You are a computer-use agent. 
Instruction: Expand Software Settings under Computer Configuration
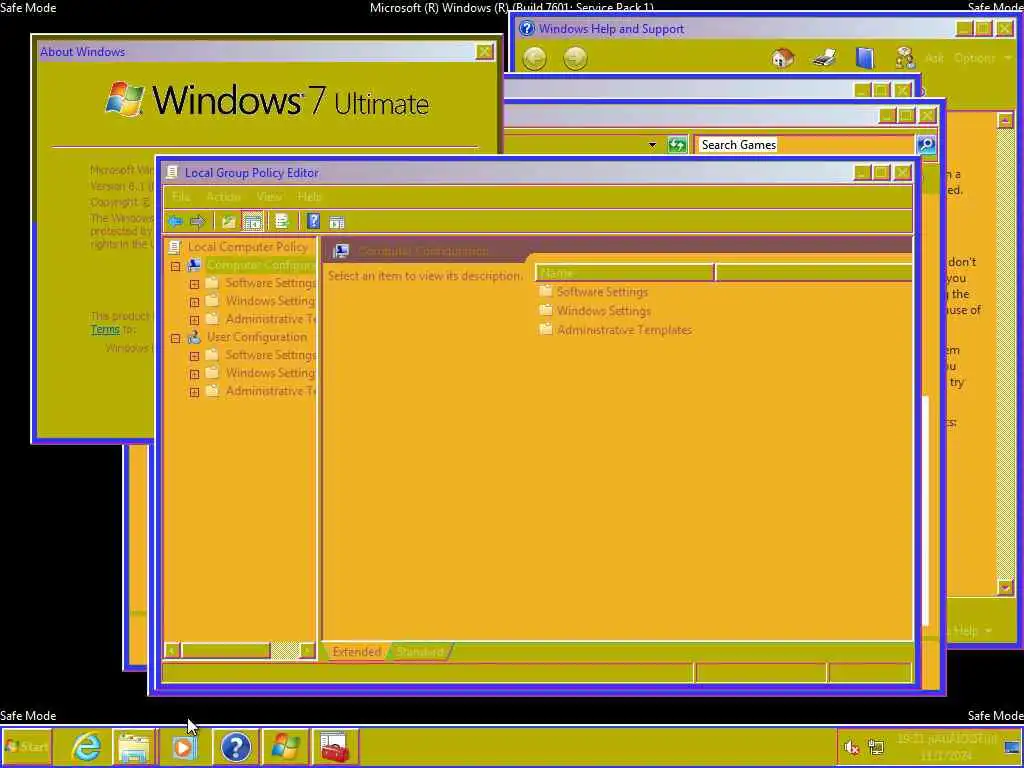click(x=194, y=284)
